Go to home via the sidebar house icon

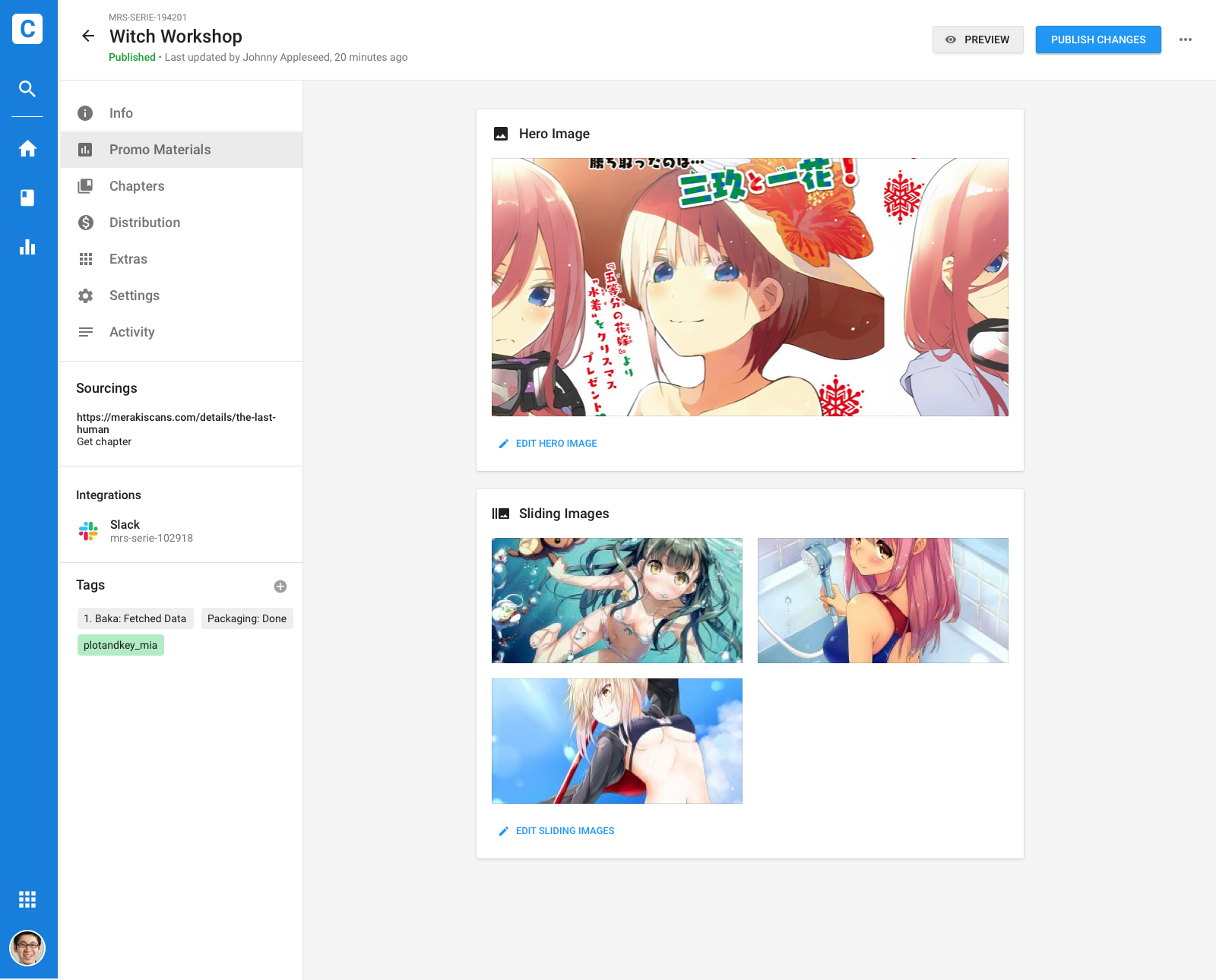[x=27, y=149]
